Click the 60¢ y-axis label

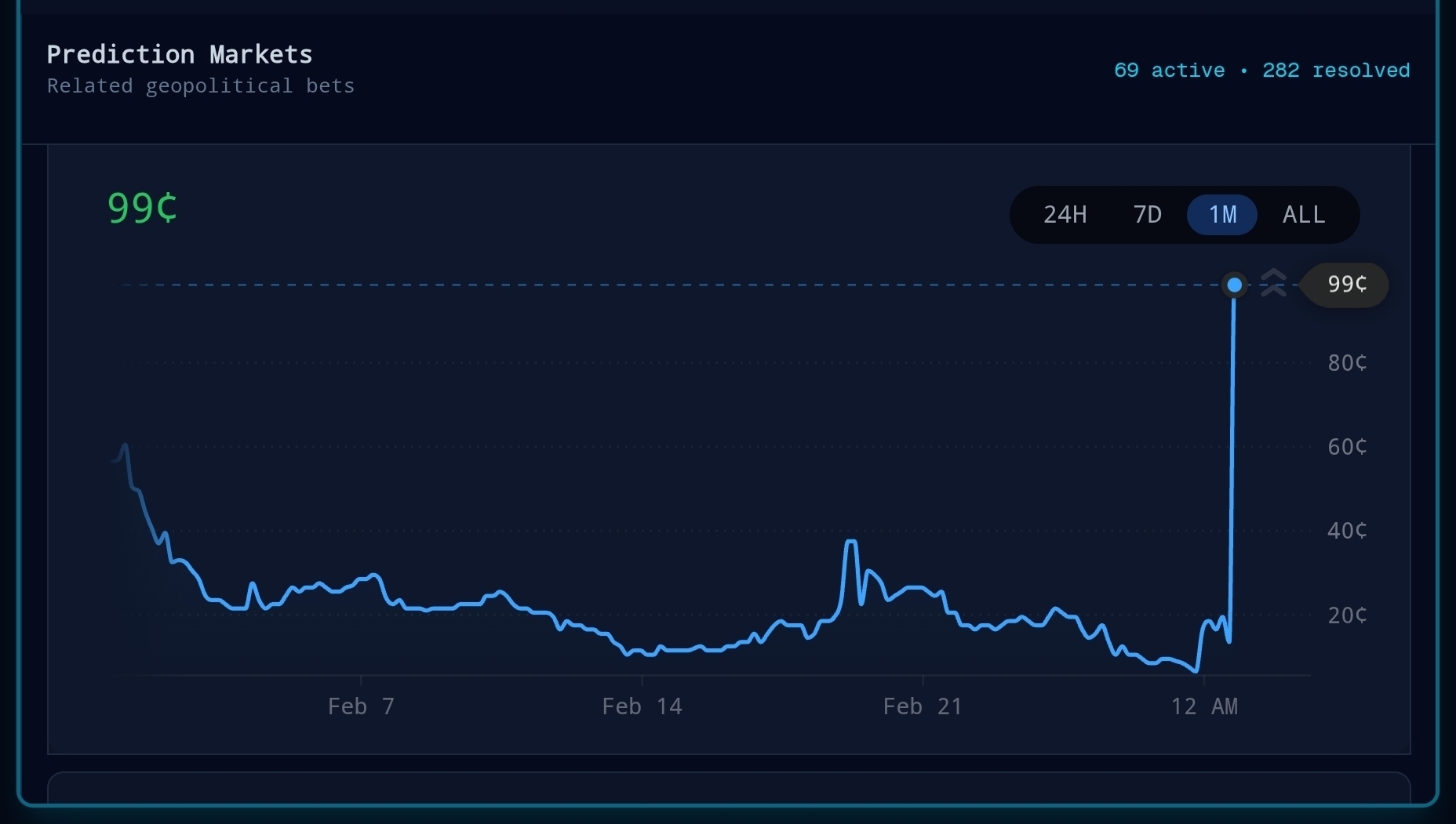(1346, 447)
